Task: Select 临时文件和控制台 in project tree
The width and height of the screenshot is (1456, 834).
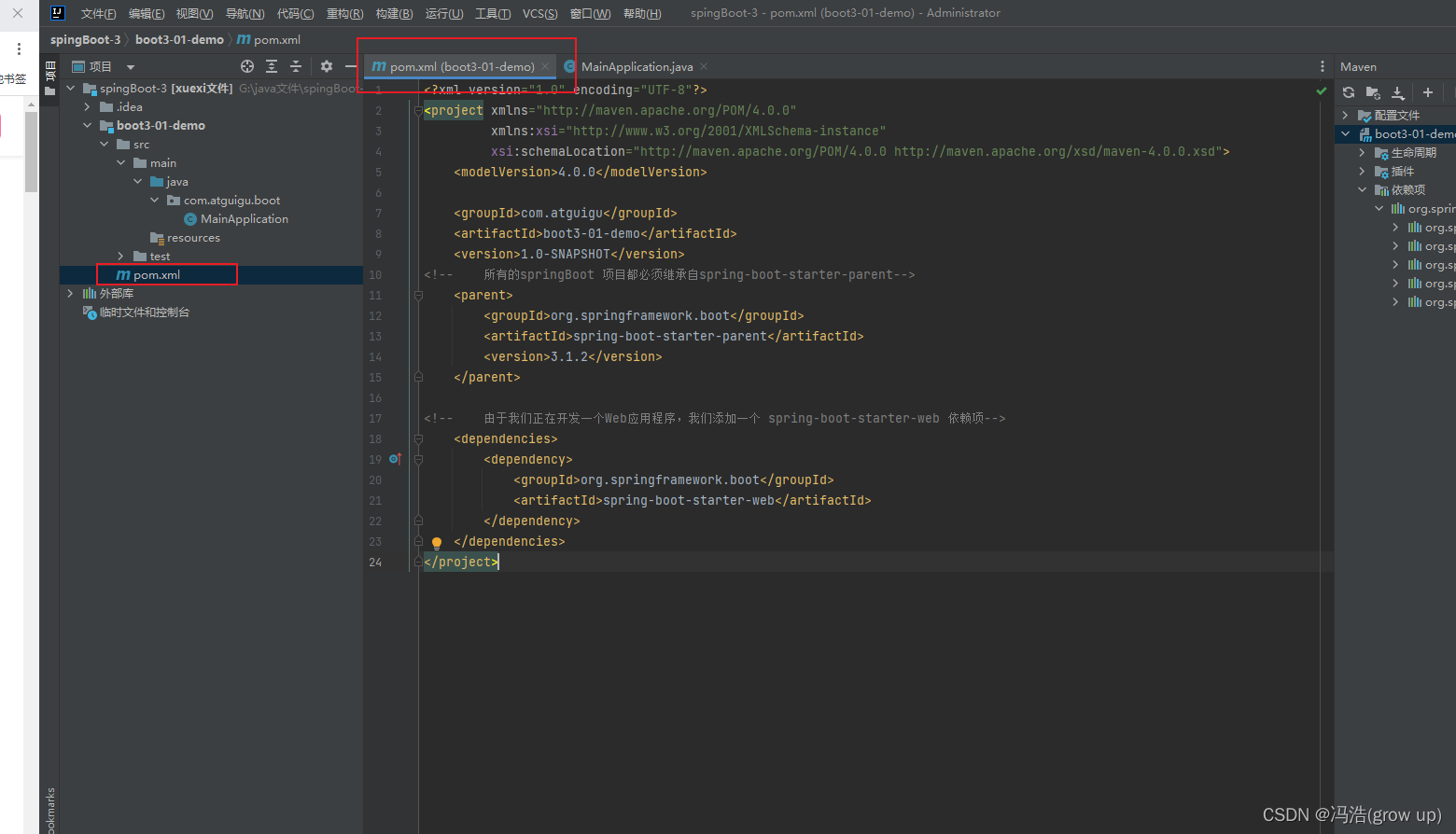Action: 145,313
